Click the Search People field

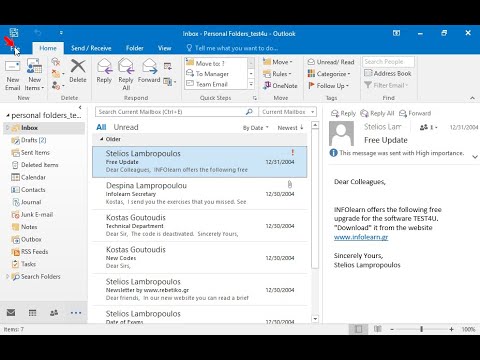click(388, 62)
